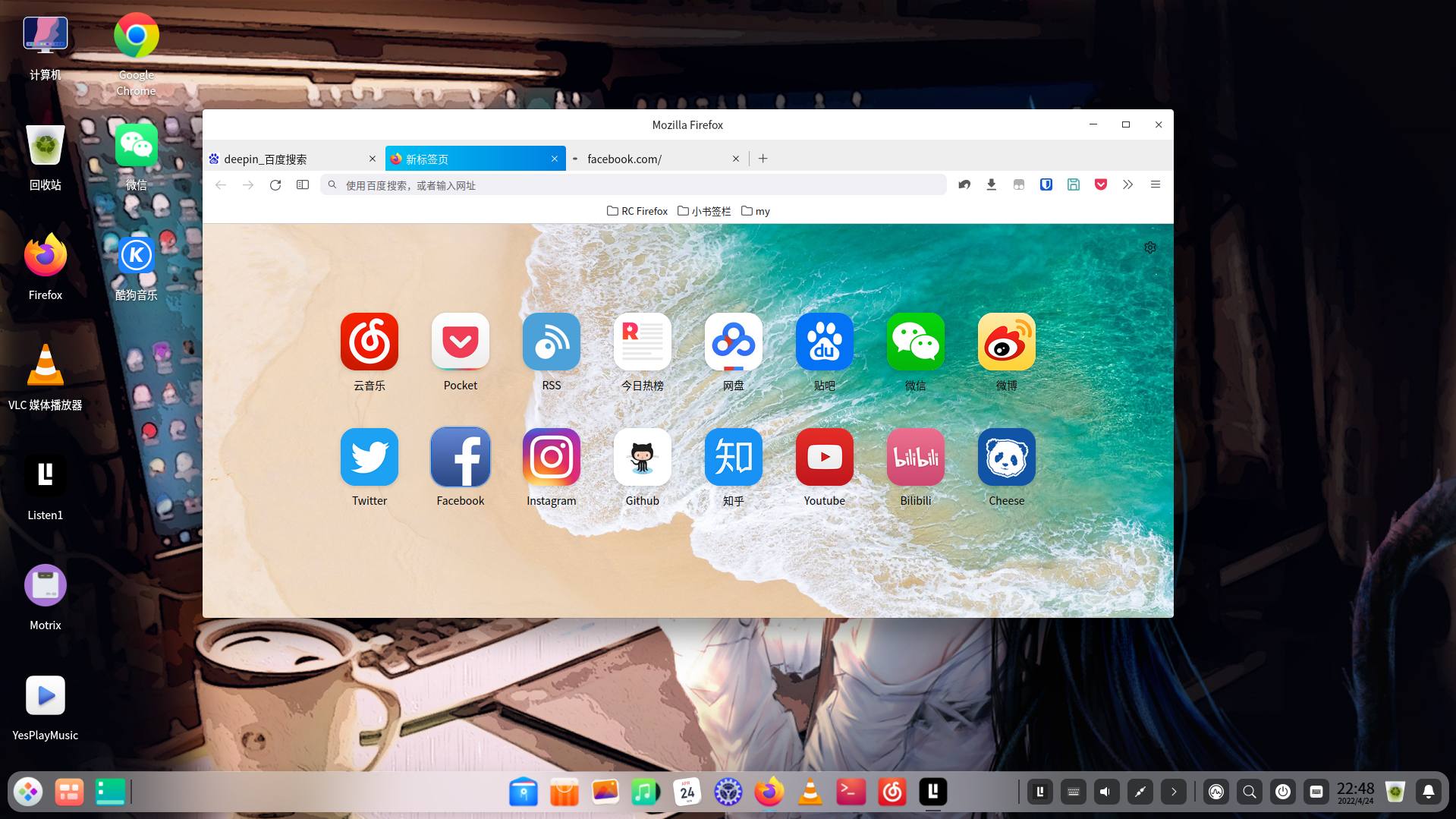
Task: Go back to the previous page
Action: 221,184
